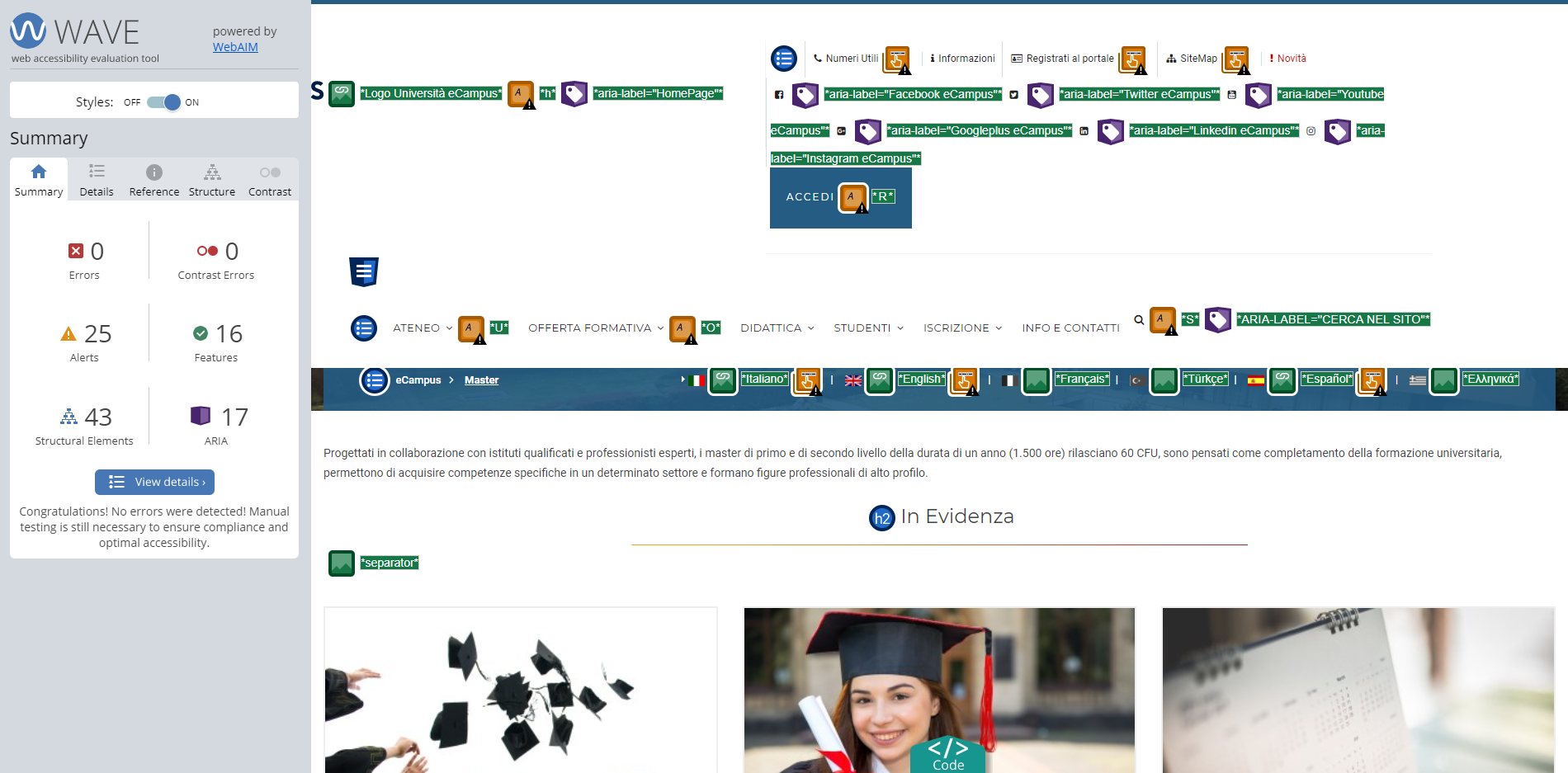Click the accesskey alert icon on ACCEDI
The image size is (1568, 773).
pos(852,198)
